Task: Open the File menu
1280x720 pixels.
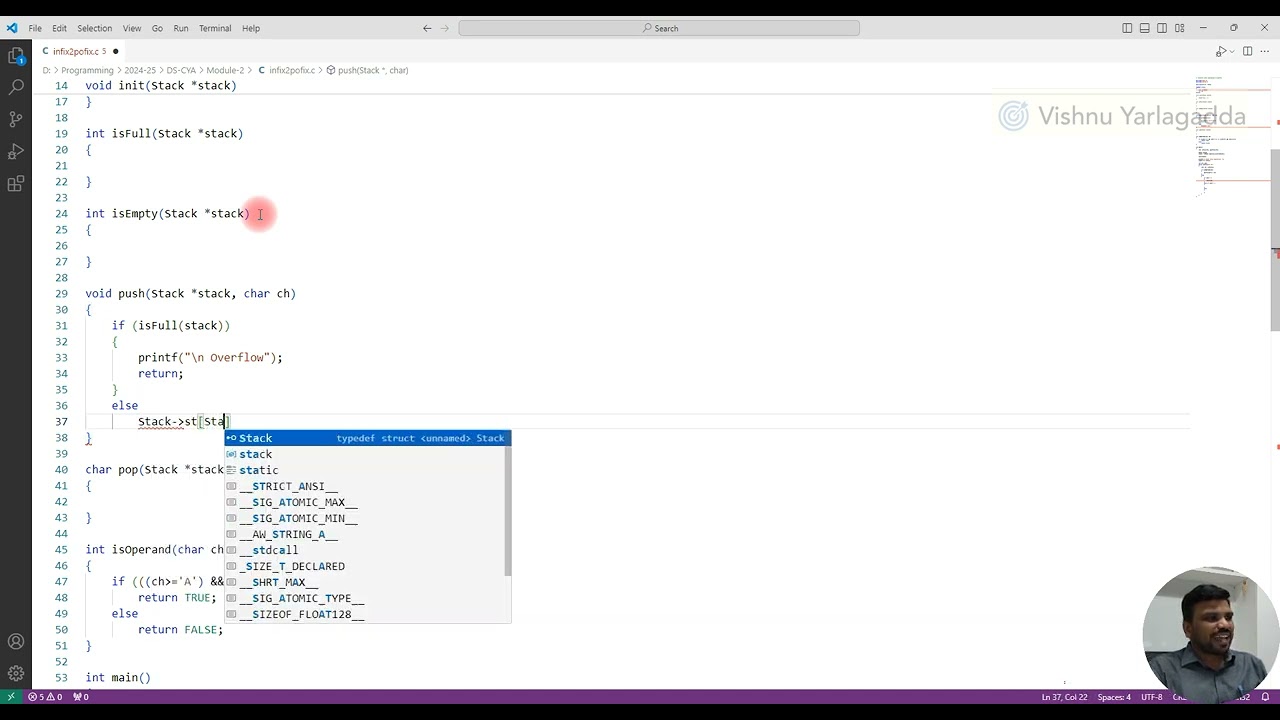Action: (x=35, y=28)
